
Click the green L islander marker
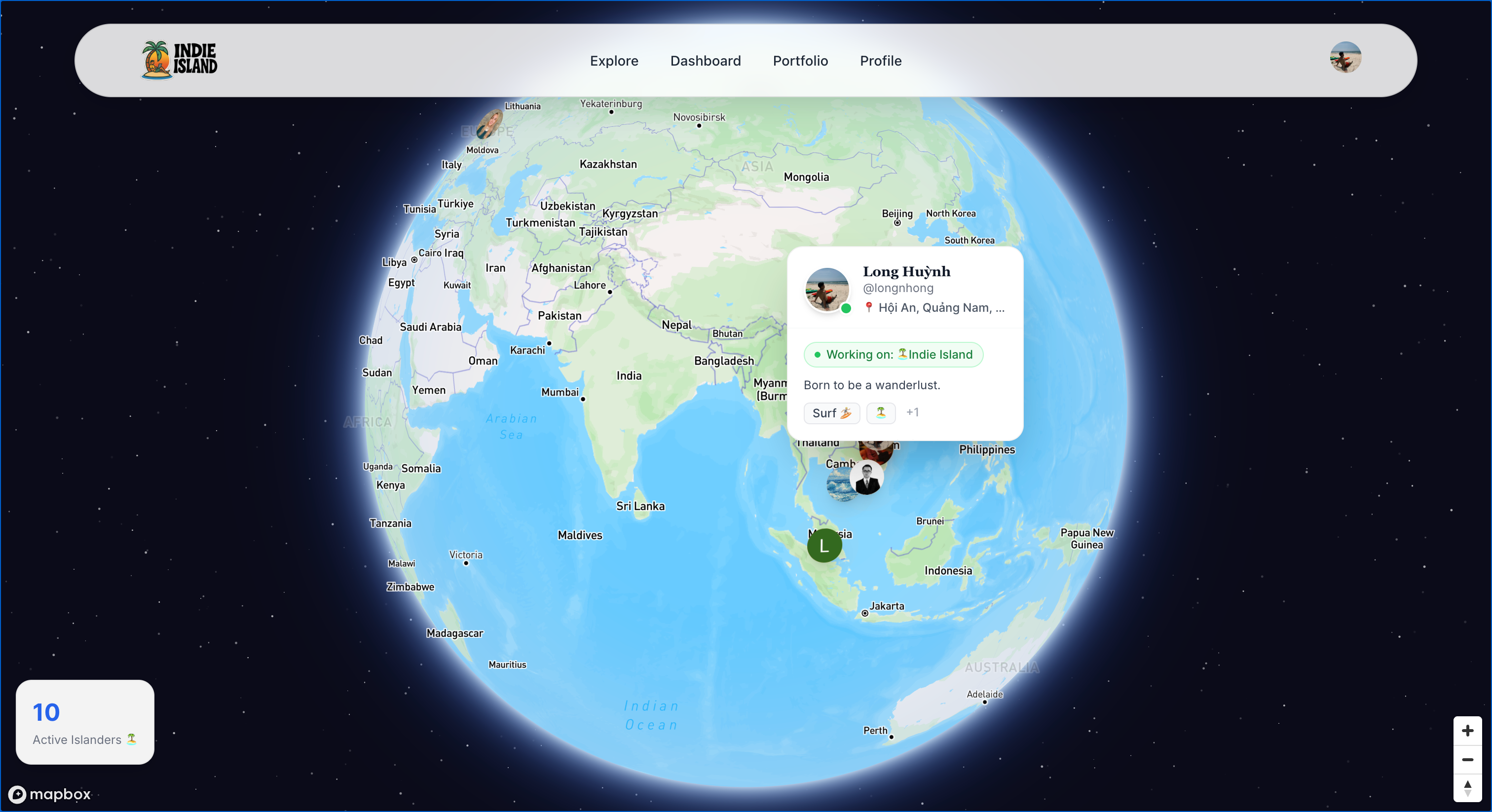coord(824,545)
